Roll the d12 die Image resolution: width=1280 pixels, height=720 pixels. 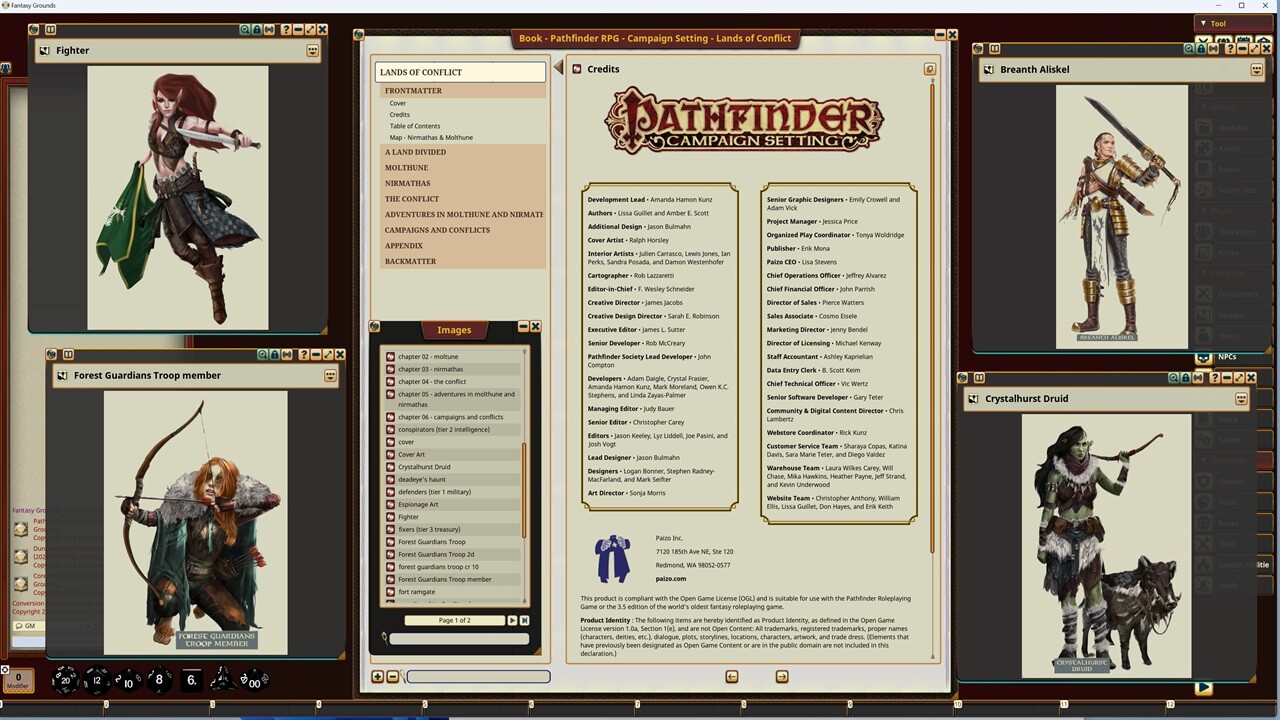[96, 681]
